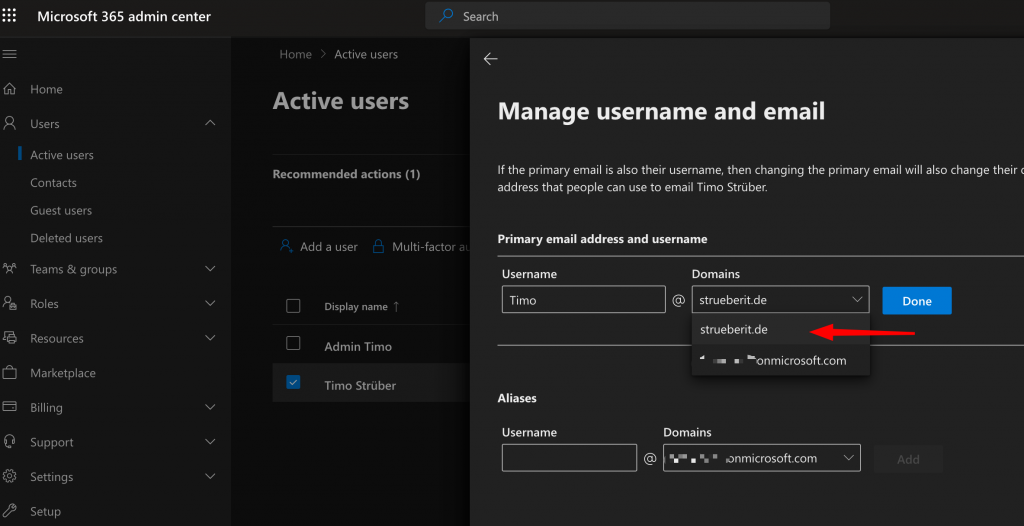This screenshot has width=1024, height=526.
Task: Click Home in the breadcrumb
Action: [295, 54]
